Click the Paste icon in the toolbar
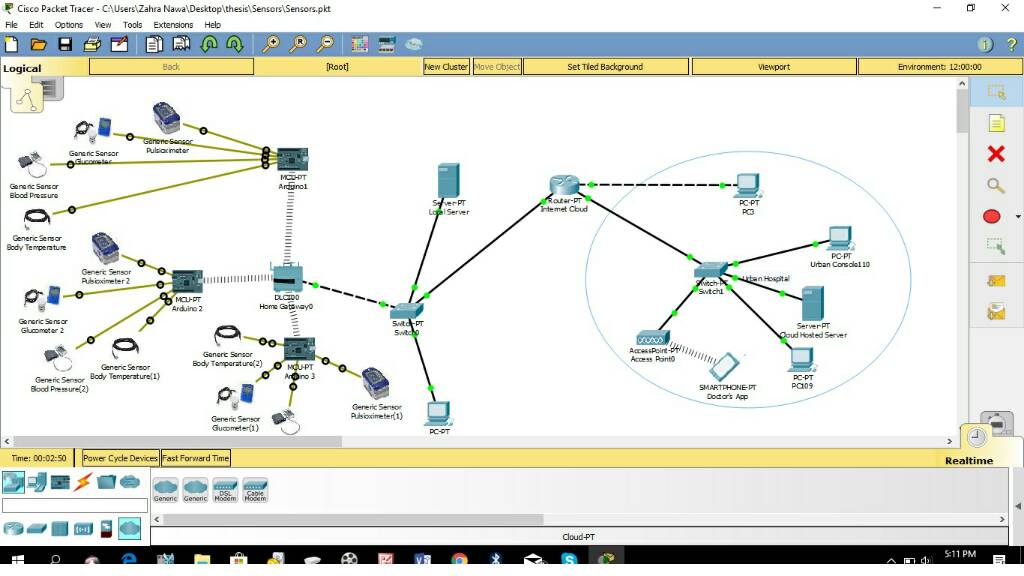1024x576 pixels. click(x=182, y=44)
